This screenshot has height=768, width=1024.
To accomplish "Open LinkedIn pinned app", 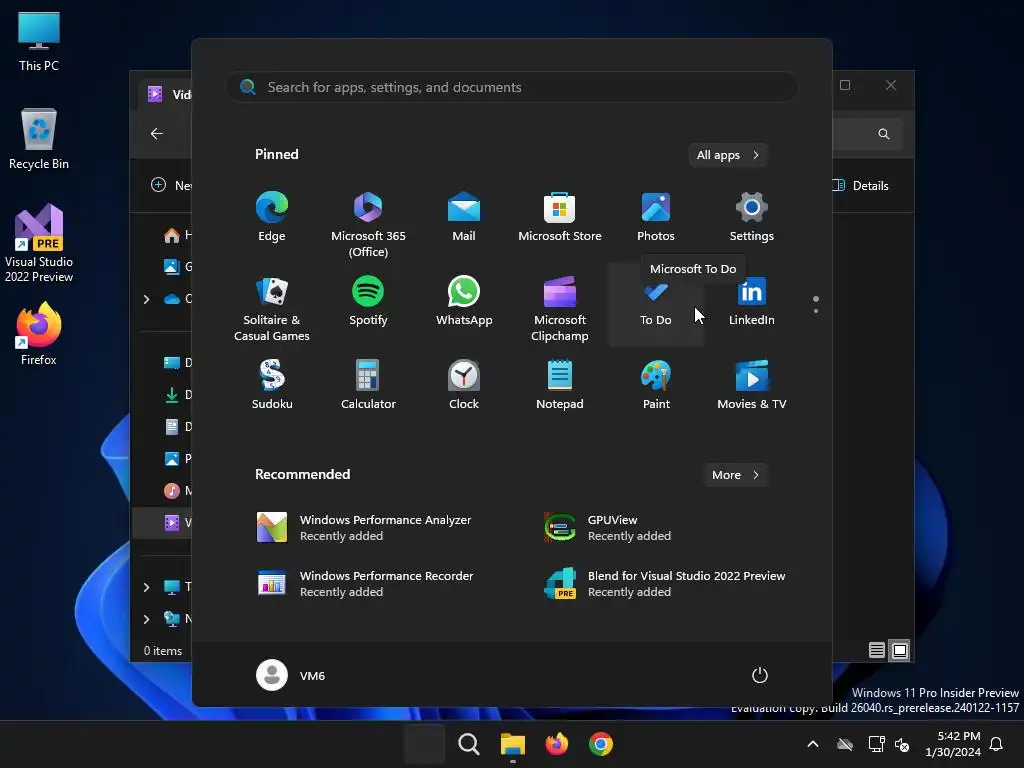I will coord(752,300).
